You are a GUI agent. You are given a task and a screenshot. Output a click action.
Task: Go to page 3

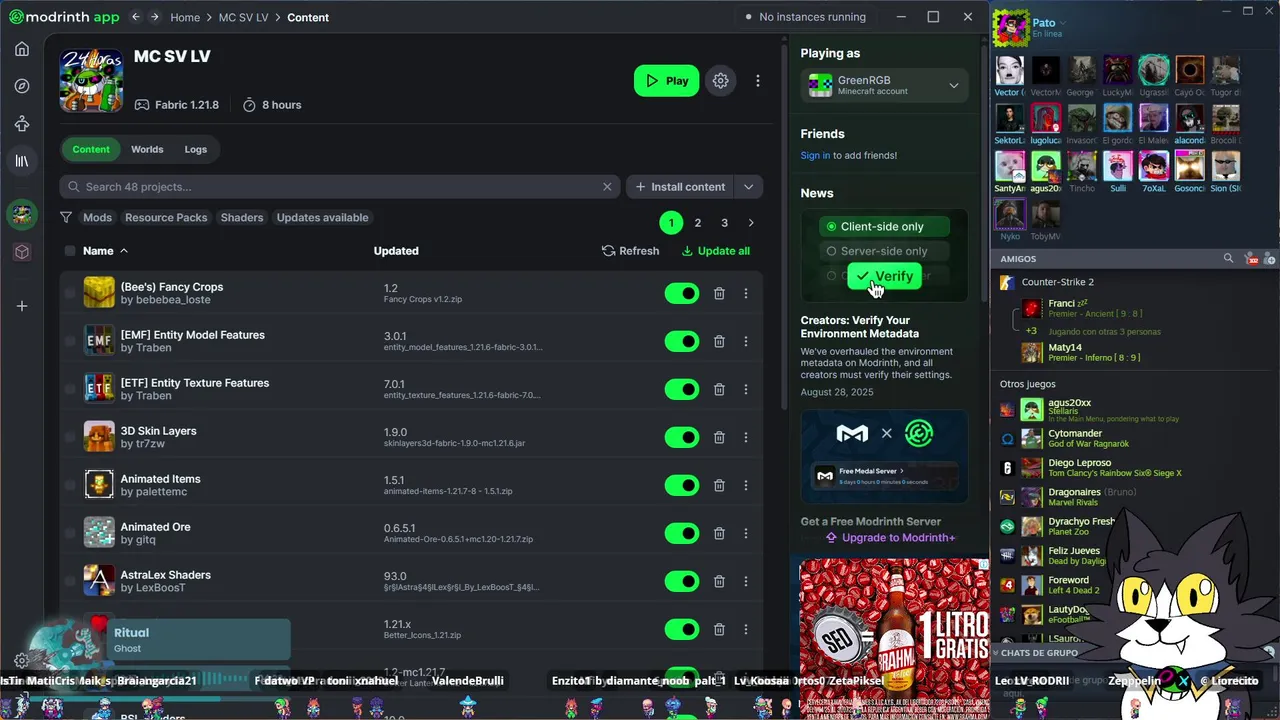tap(725, 223)
